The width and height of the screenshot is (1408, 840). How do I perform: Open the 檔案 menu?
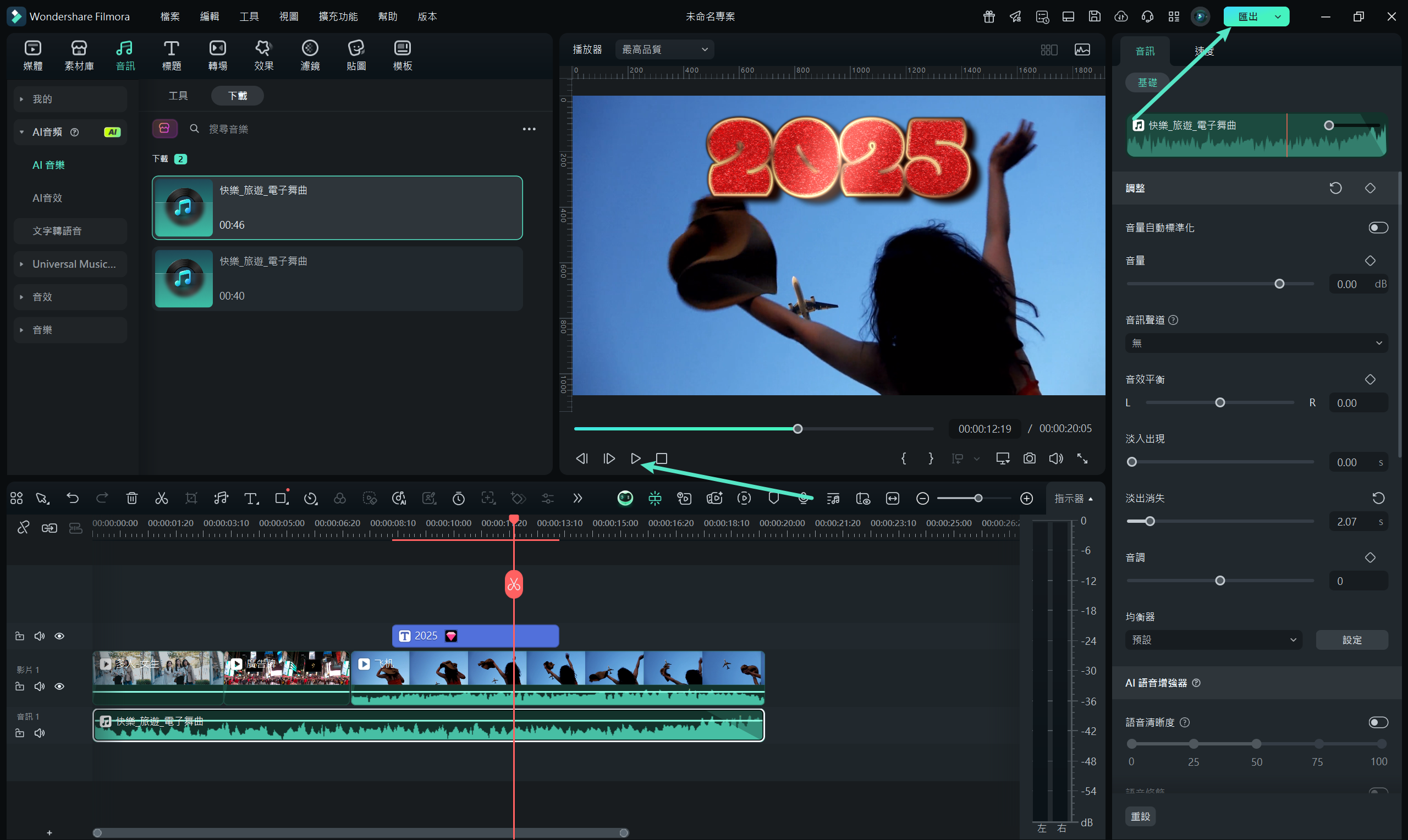[x=170, y=16]
